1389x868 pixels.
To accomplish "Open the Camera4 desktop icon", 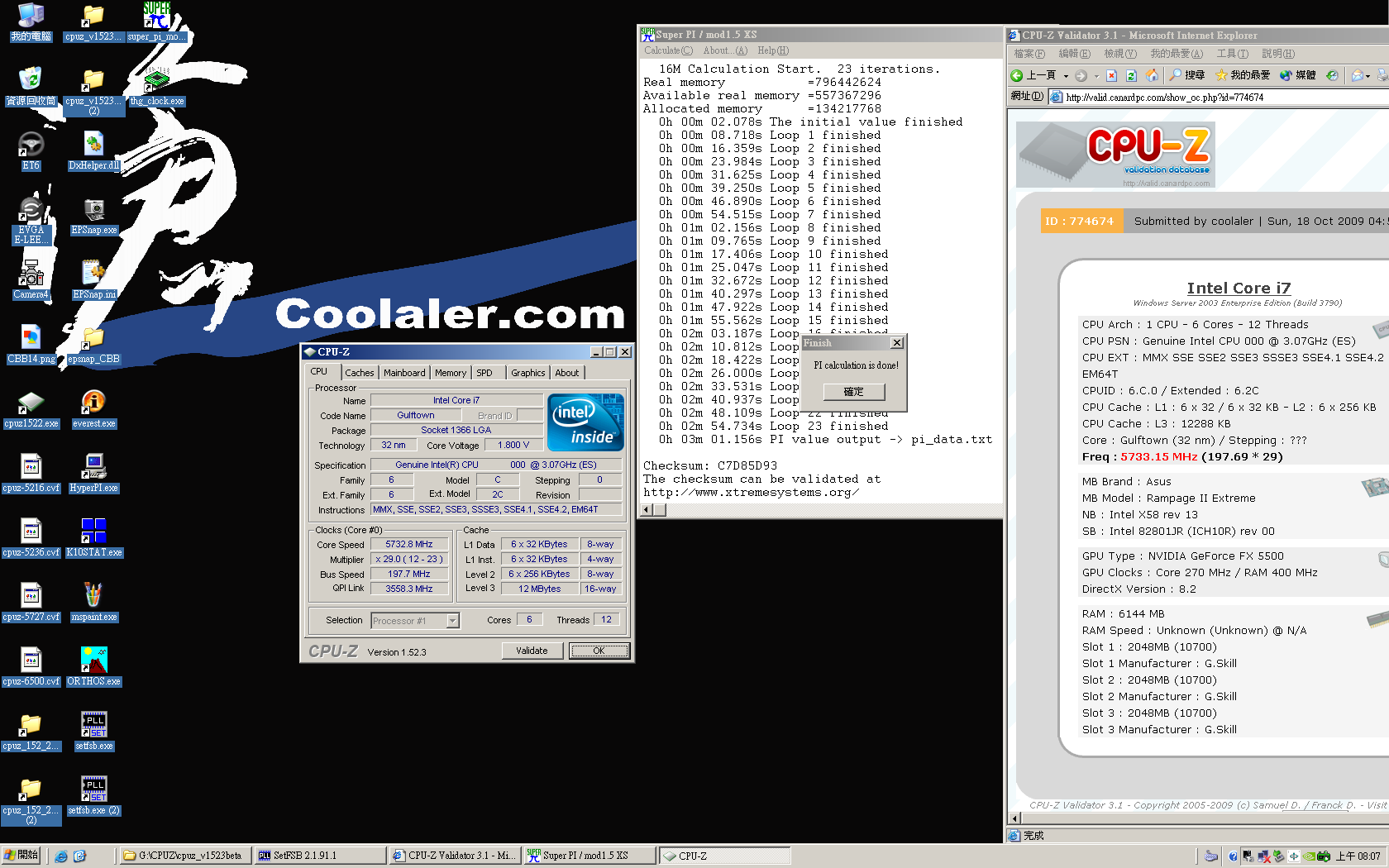I will tap(31, 280).
